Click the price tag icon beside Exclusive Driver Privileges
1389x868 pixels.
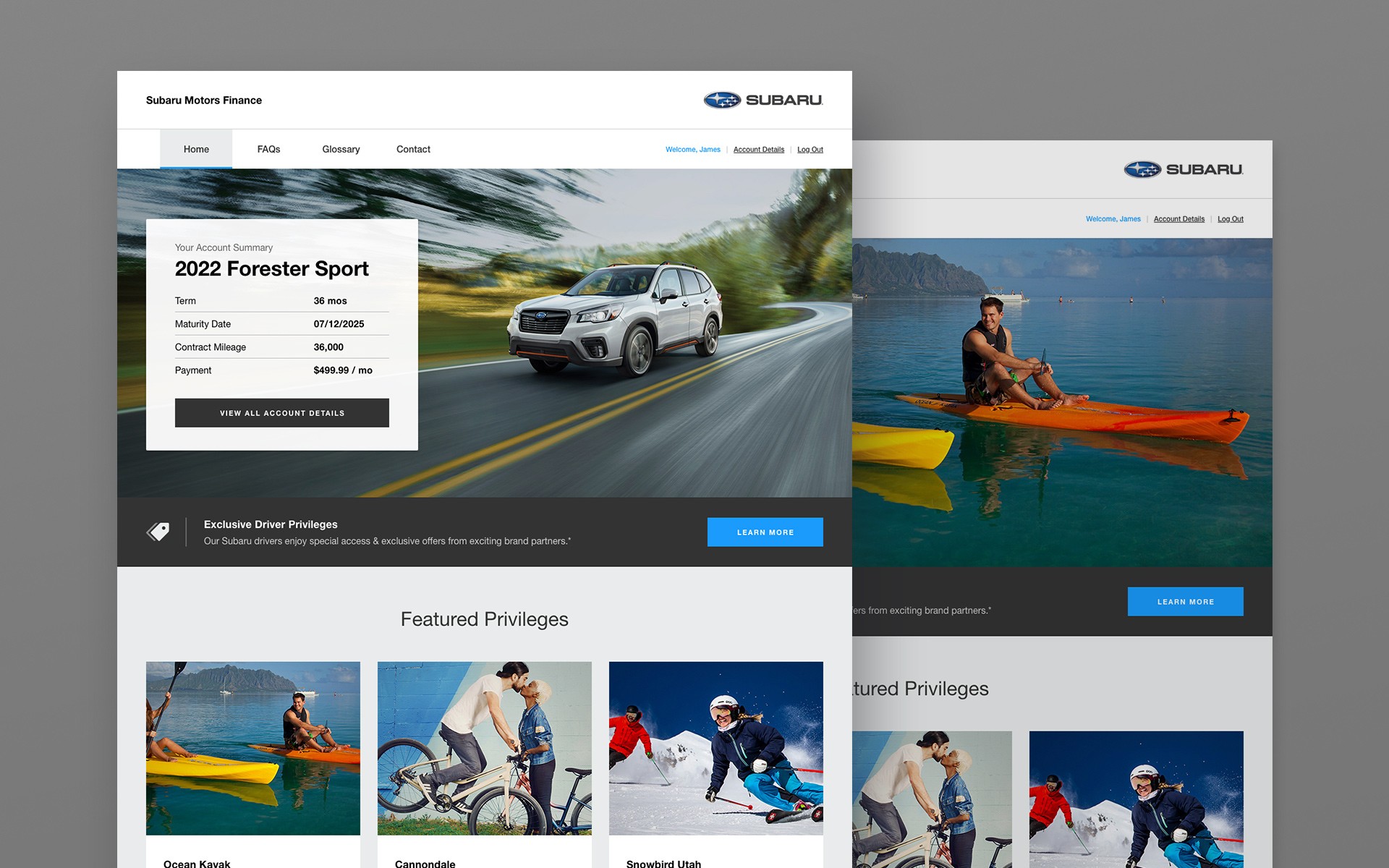(158, 532)
